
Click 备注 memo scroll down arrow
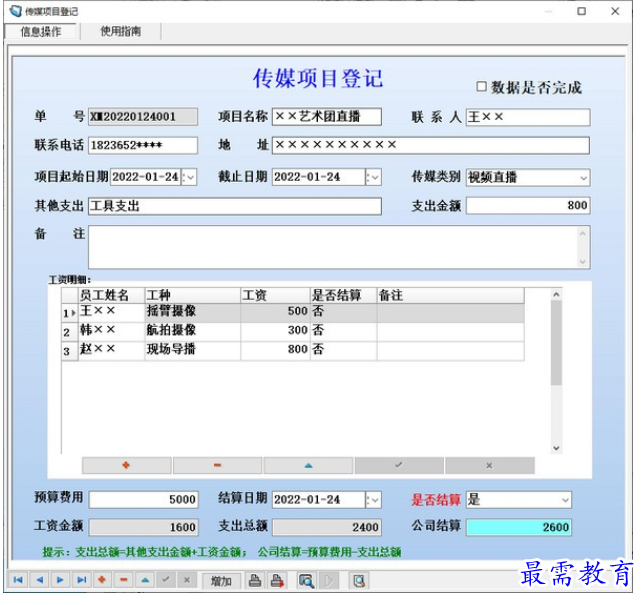[583, 262]
